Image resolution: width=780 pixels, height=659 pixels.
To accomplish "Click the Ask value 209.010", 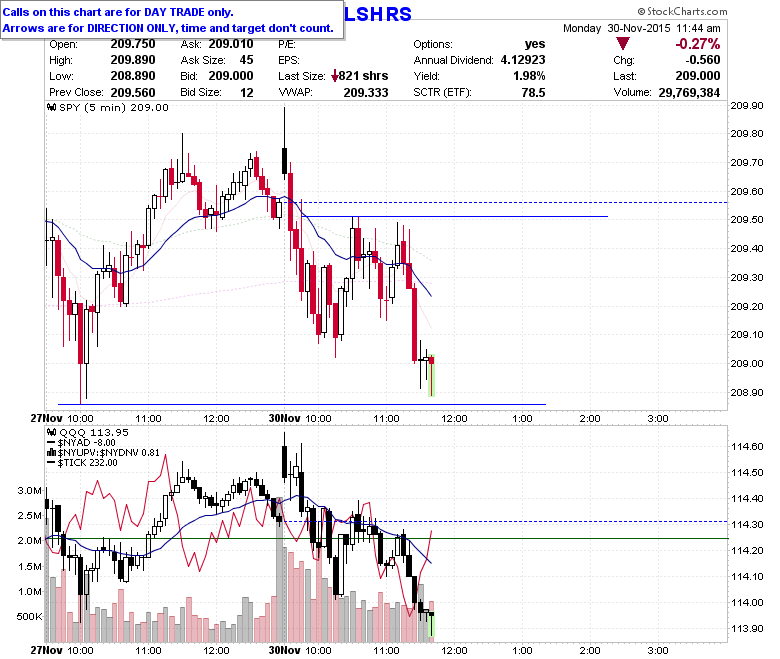I will pos(231,44).
